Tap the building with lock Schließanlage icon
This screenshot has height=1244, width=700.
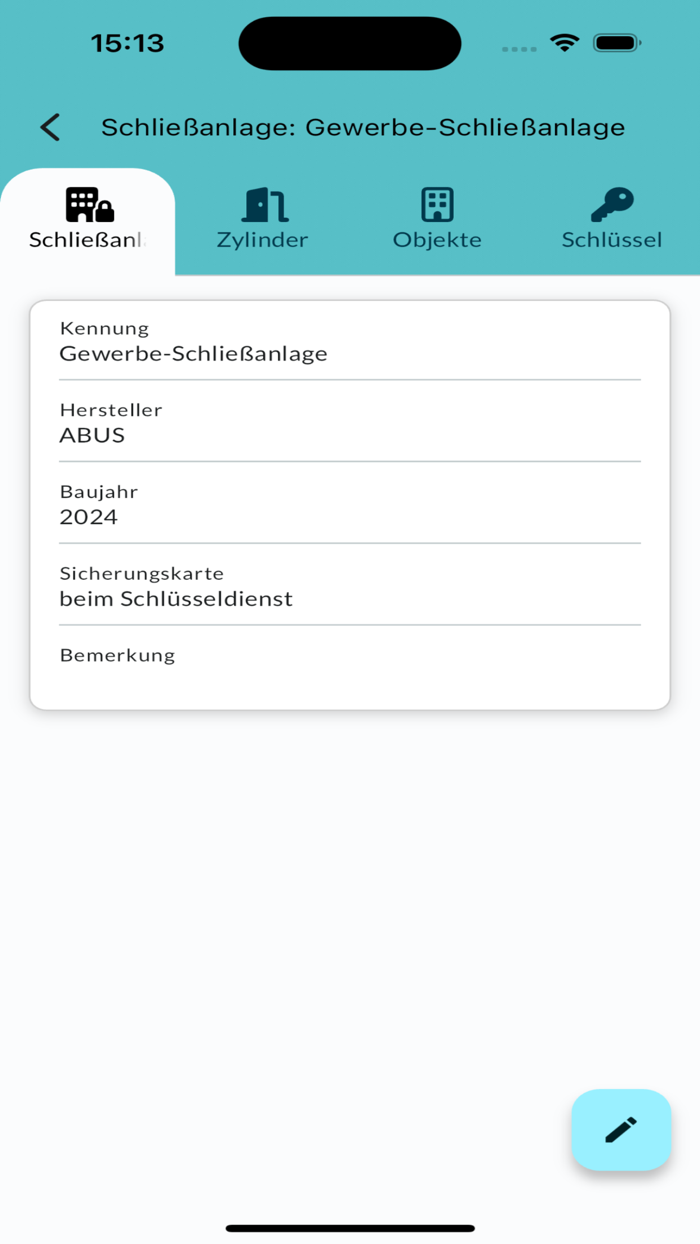88,205
